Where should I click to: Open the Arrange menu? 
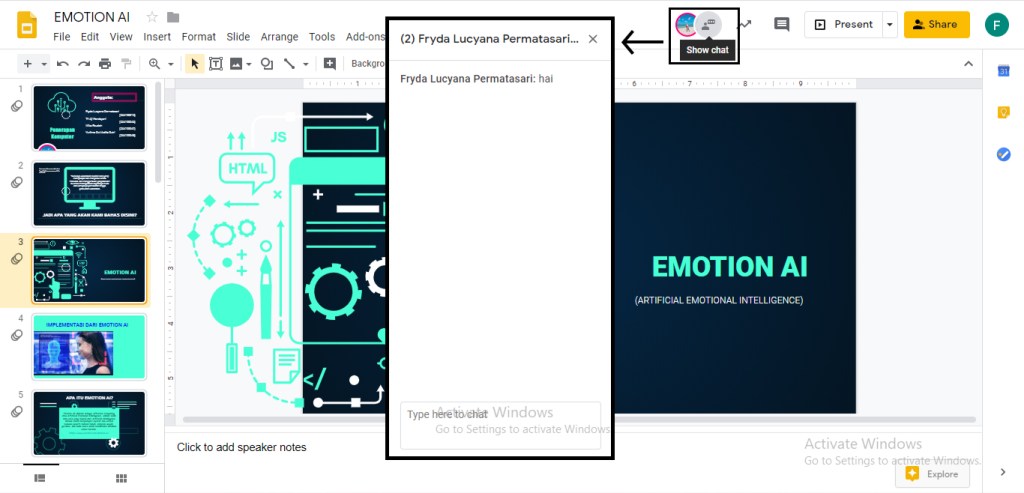279,37
